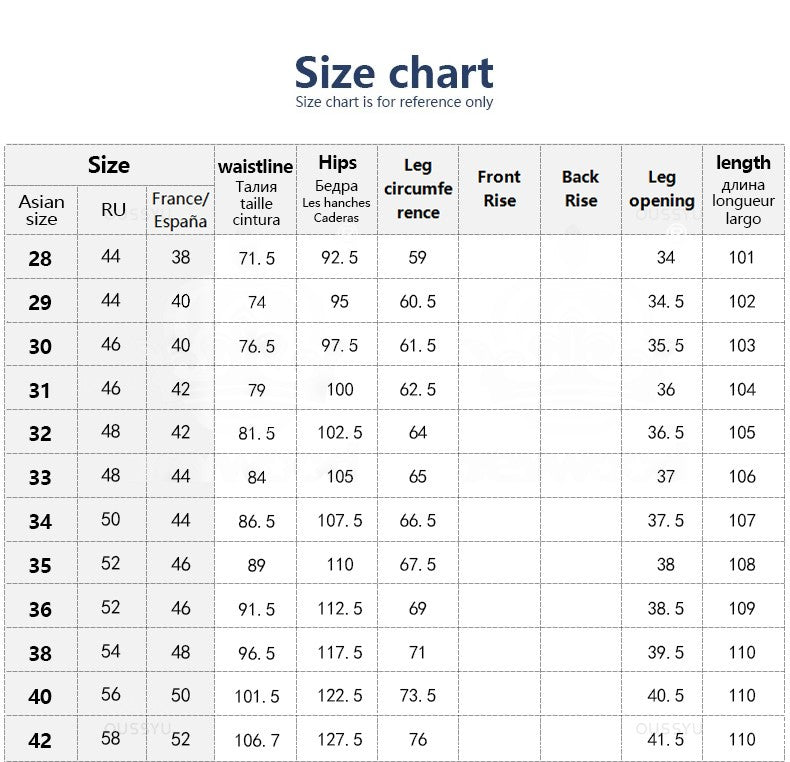The image size is (790, 762).
Task: Select Asian size 32 row label
Action: (x=40, y=433)
